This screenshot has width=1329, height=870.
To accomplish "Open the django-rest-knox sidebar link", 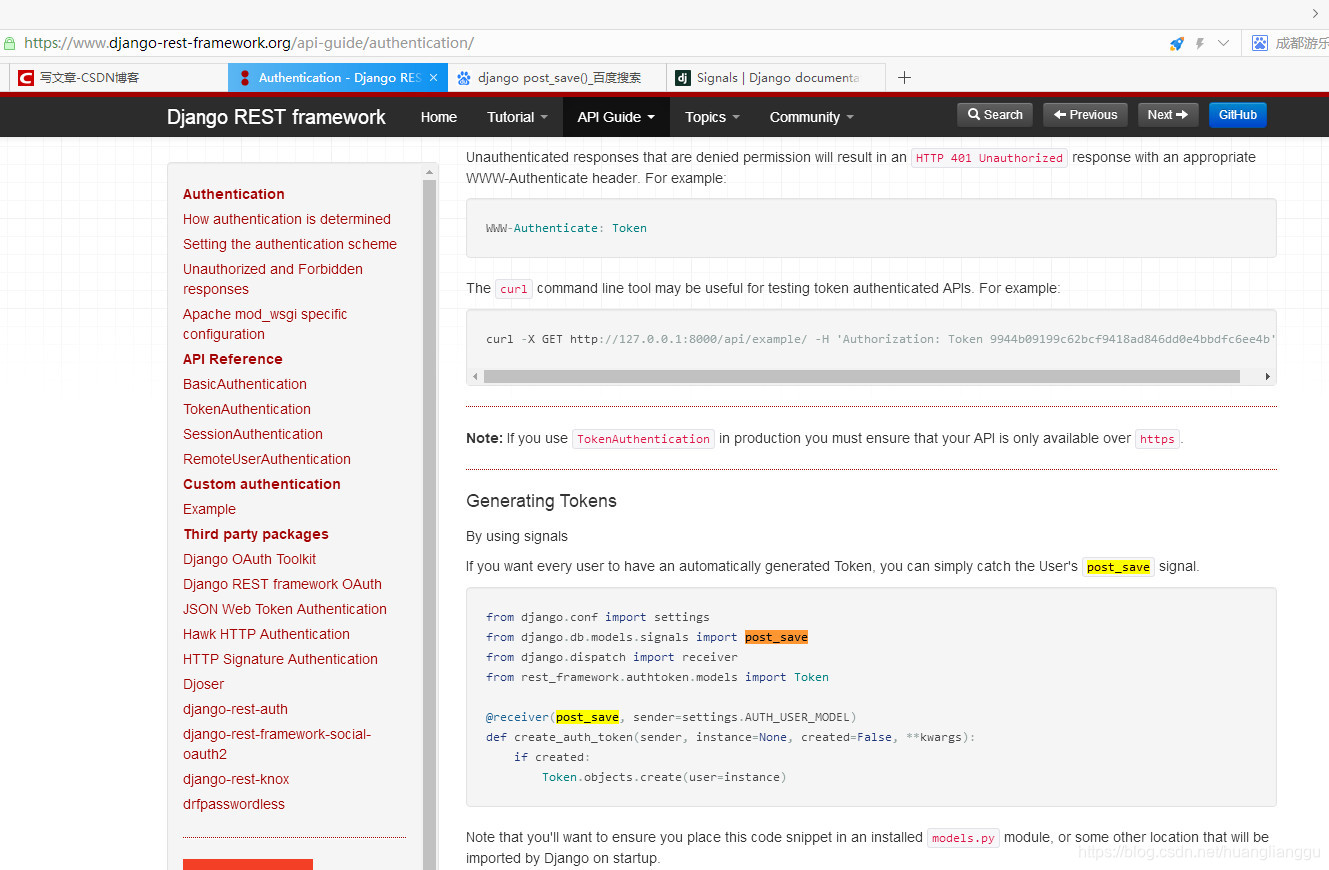I will tap(237, 779).
